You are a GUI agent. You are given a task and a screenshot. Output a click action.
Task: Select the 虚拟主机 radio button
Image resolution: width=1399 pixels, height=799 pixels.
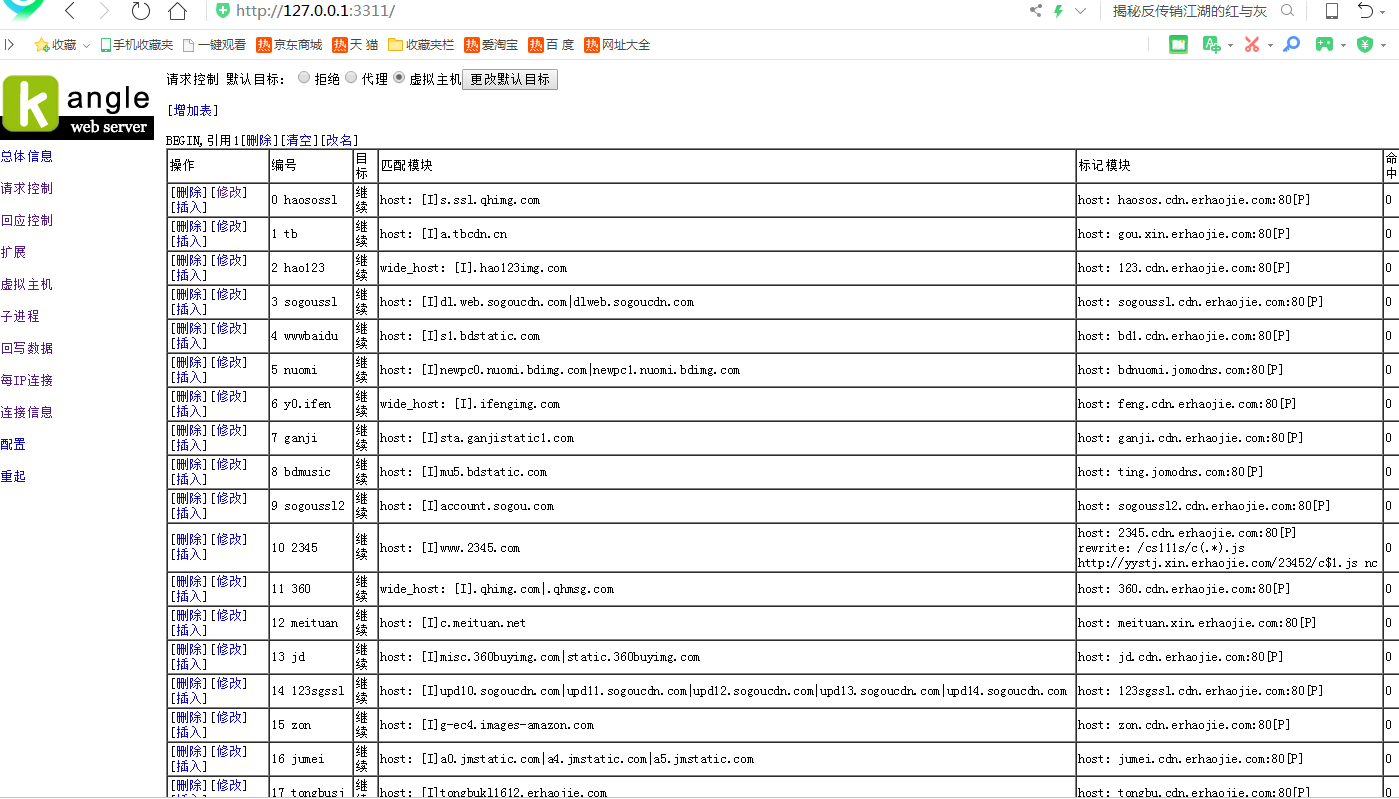coord(399,78)
